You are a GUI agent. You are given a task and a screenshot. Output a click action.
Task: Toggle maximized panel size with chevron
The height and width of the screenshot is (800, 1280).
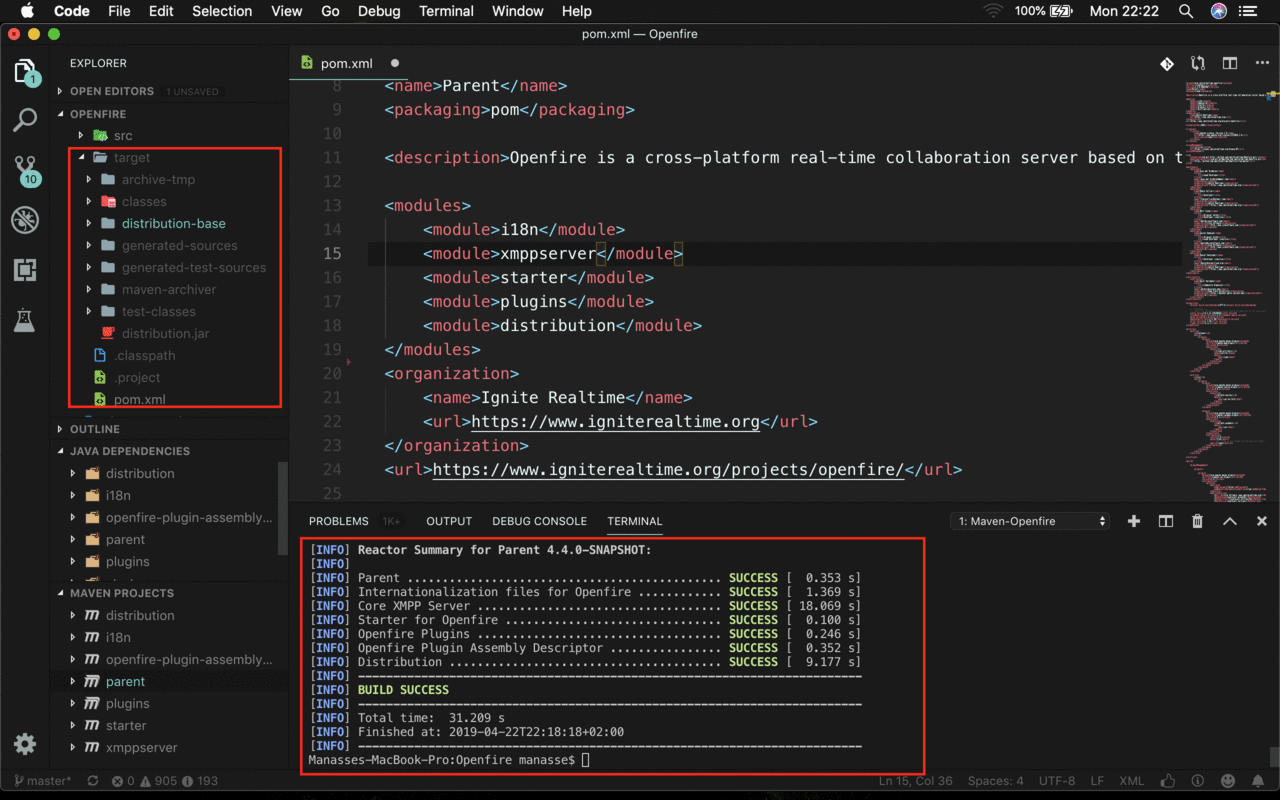pos(1230,521)
